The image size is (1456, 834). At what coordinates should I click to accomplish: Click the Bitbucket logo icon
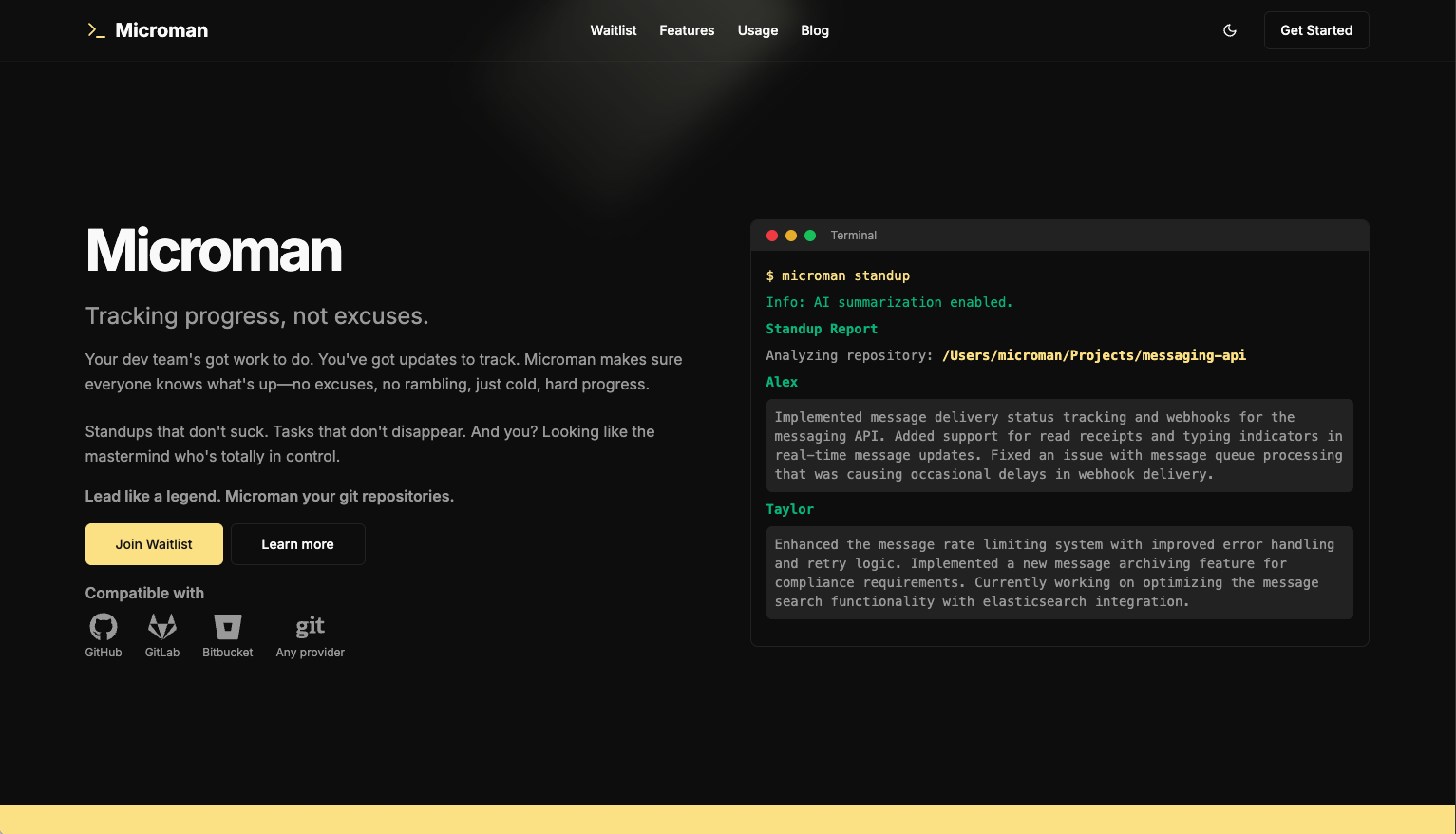(x=228, y=627)
